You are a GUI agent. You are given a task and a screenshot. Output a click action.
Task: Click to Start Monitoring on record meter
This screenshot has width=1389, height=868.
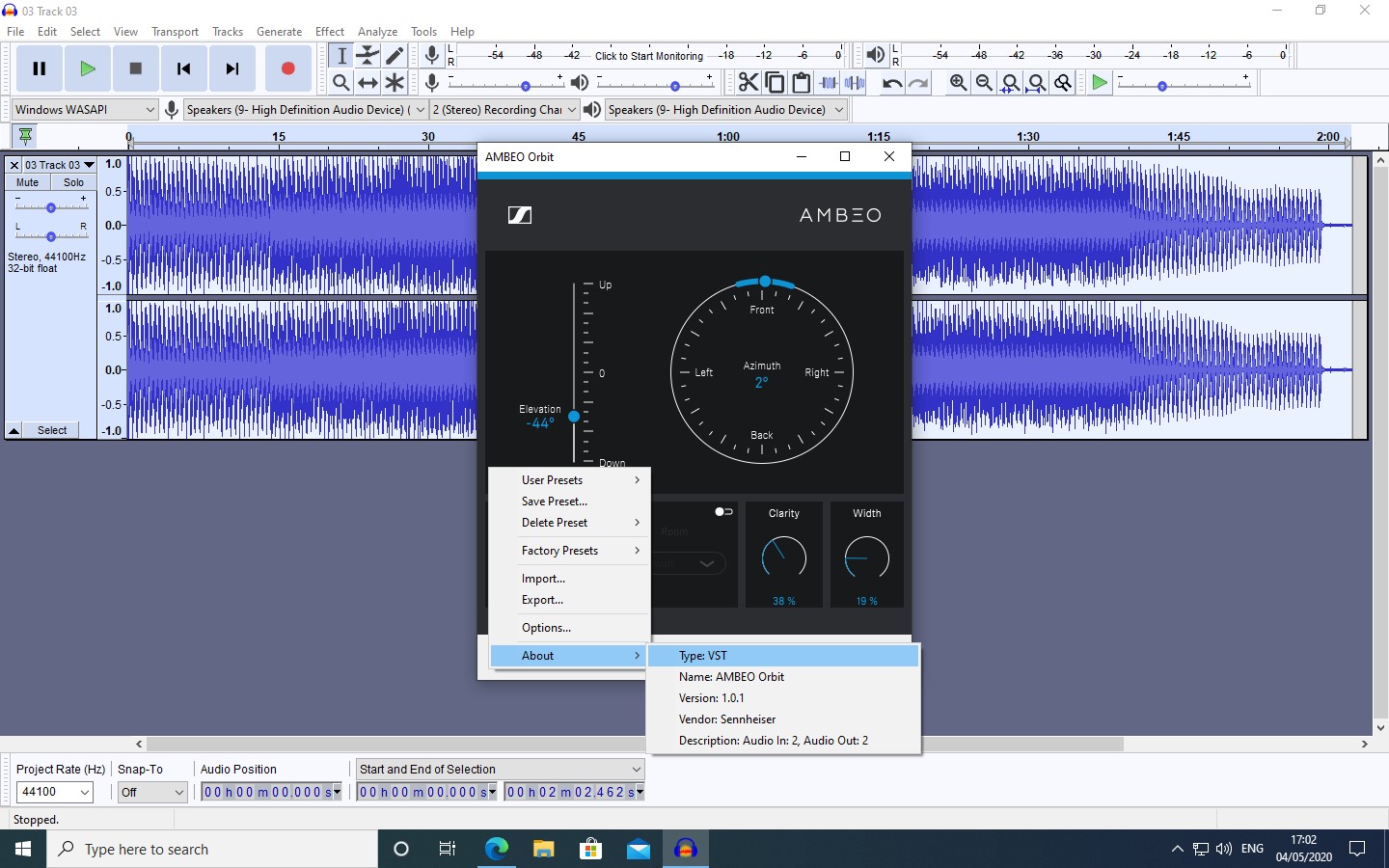[x=649, y=56]
